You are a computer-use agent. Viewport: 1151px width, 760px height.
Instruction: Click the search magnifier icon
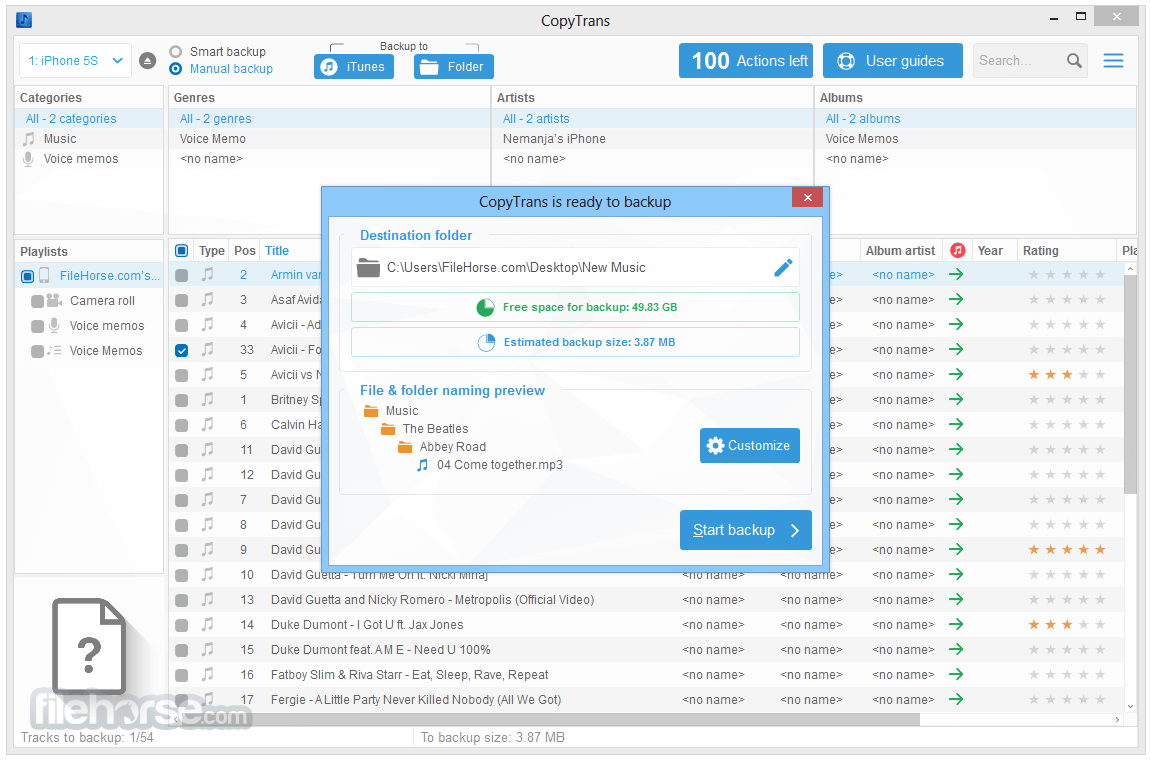click(x=1074, y=61)
